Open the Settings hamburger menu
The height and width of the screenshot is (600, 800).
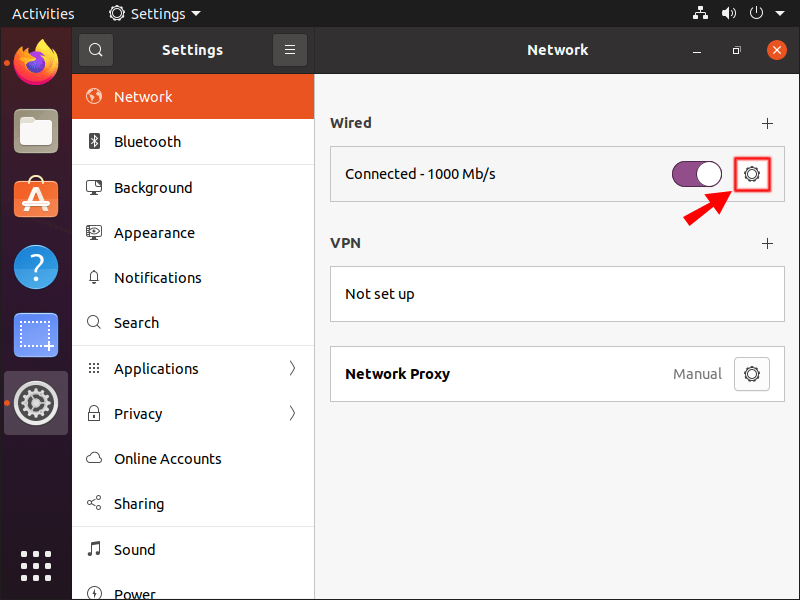[289, 49]
